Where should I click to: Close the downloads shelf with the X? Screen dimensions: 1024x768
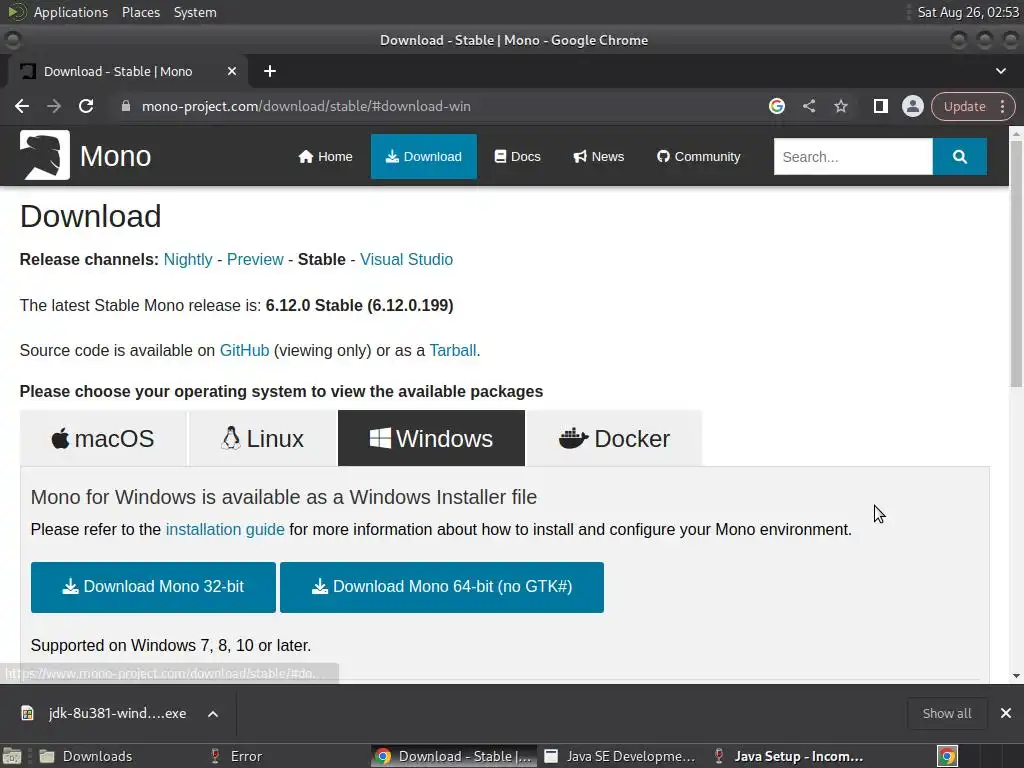coord(1006,713)
